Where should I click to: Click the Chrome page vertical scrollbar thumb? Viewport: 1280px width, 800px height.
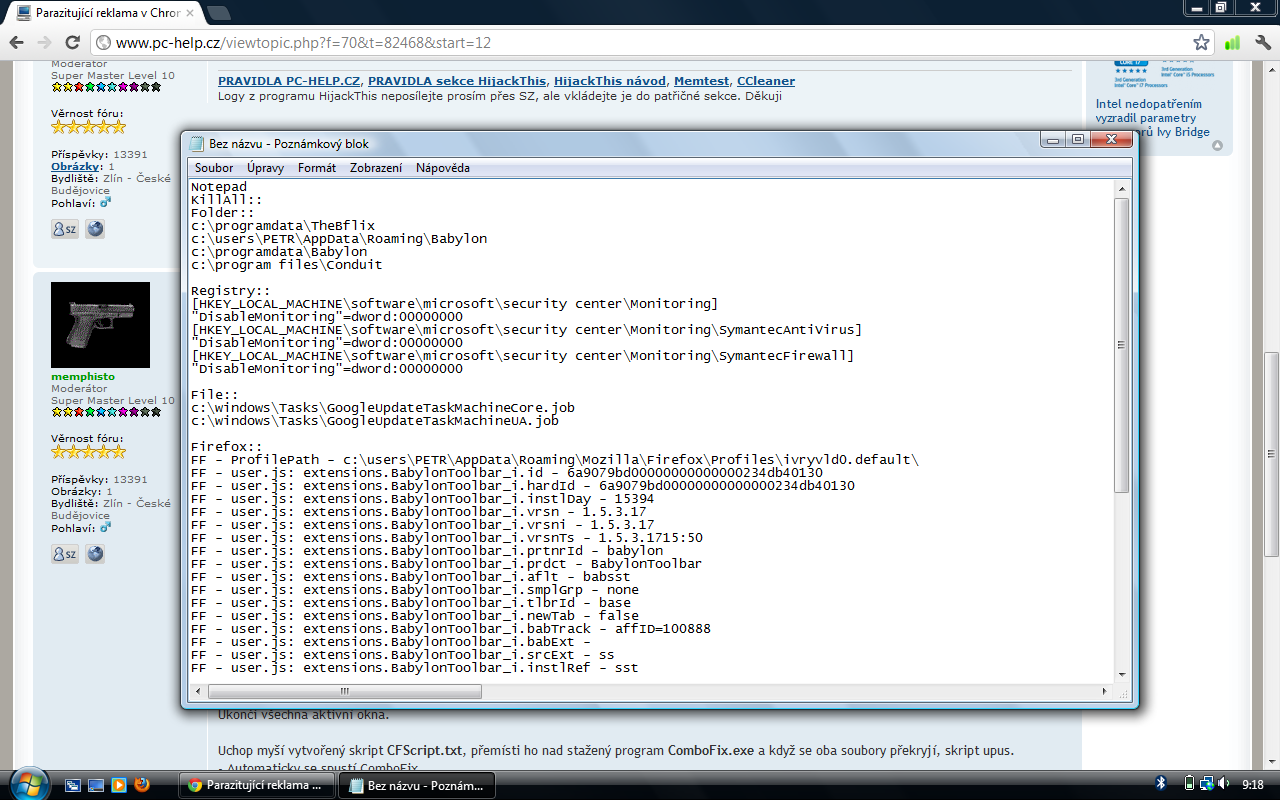tap(1271, 454)
